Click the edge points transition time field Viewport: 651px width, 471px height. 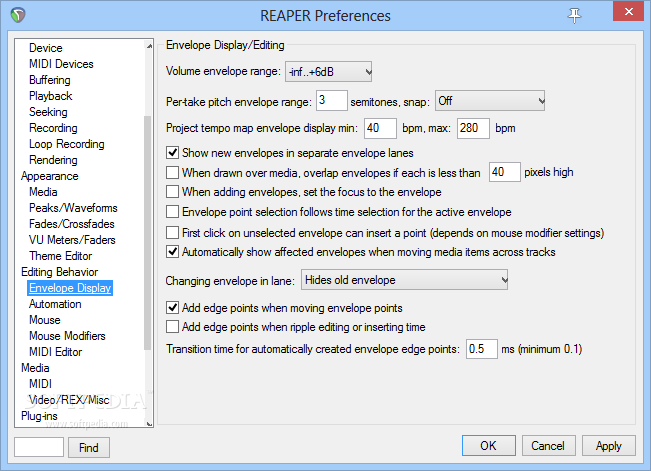point(482,349)
